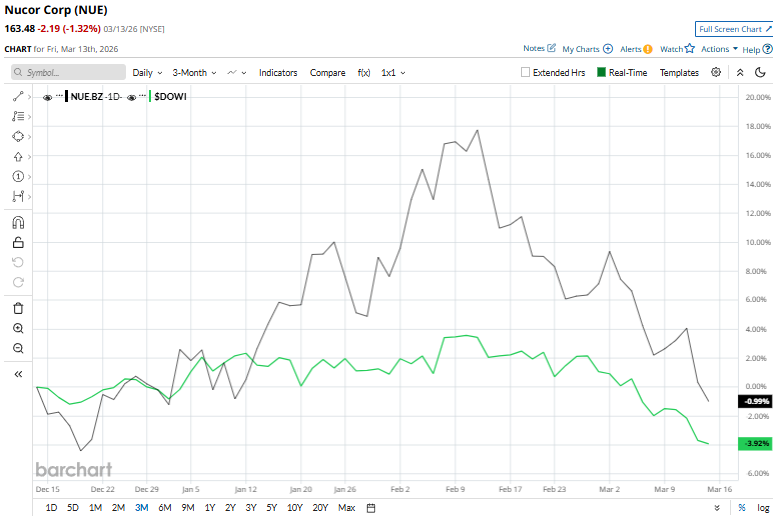The image size is (773, 517).
Task: Open the Actions dropdown menu
Action: [x=719, y=49]
